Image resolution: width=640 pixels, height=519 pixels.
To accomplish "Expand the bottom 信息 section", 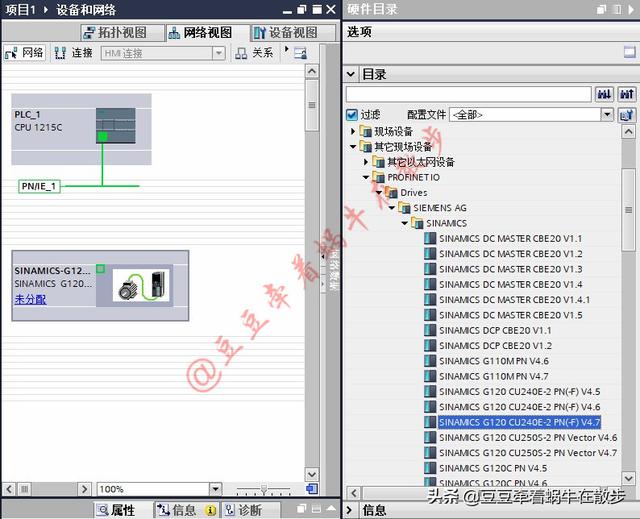I will pyautogui.click(x=349, y=510).
